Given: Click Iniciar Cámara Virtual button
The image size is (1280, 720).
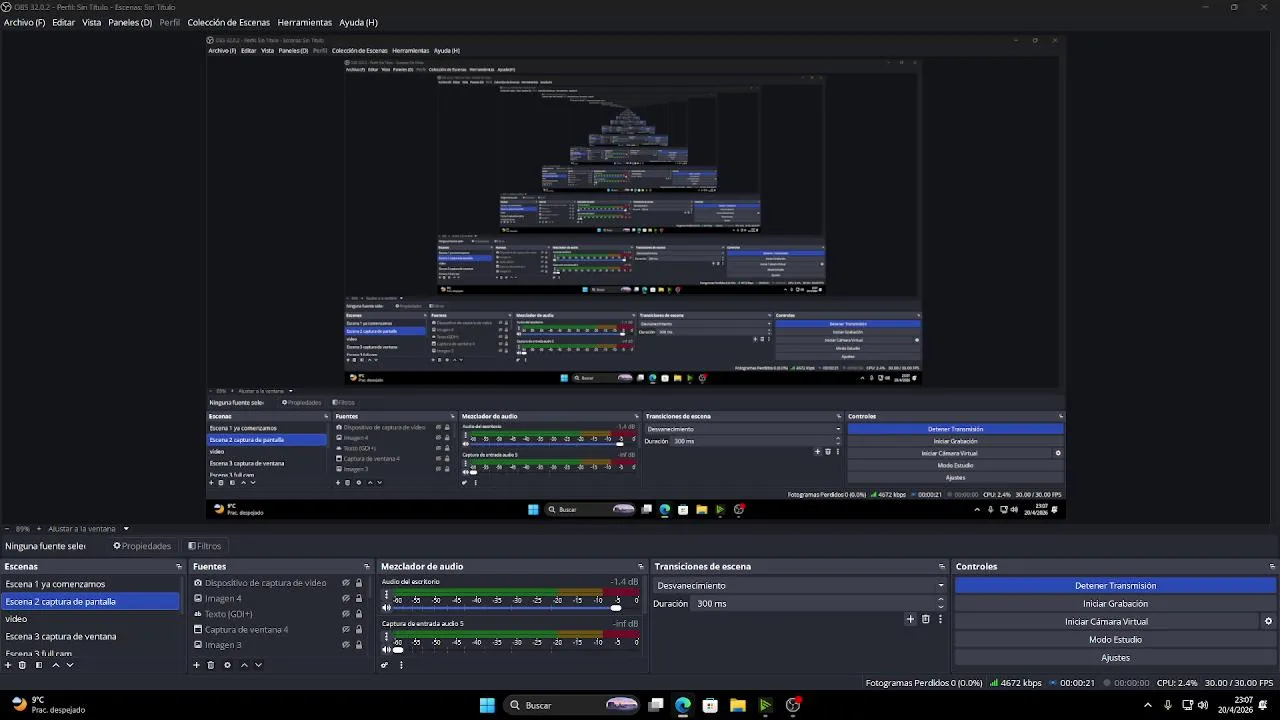Looking at the screenshot, I should [1106, 622].
